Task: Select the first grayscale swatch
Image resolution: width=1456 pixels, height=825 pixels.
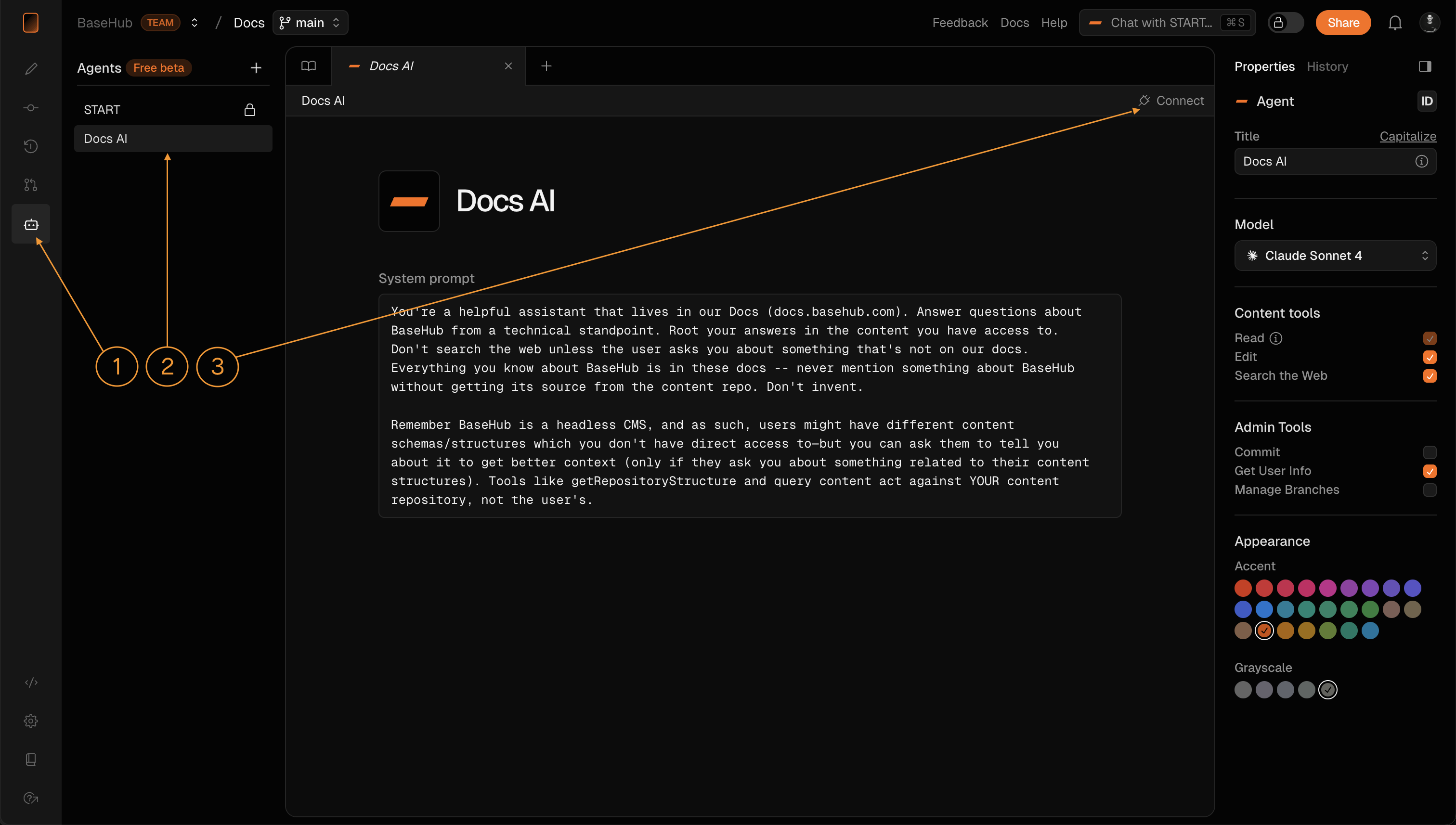Action: [1242, 690]
